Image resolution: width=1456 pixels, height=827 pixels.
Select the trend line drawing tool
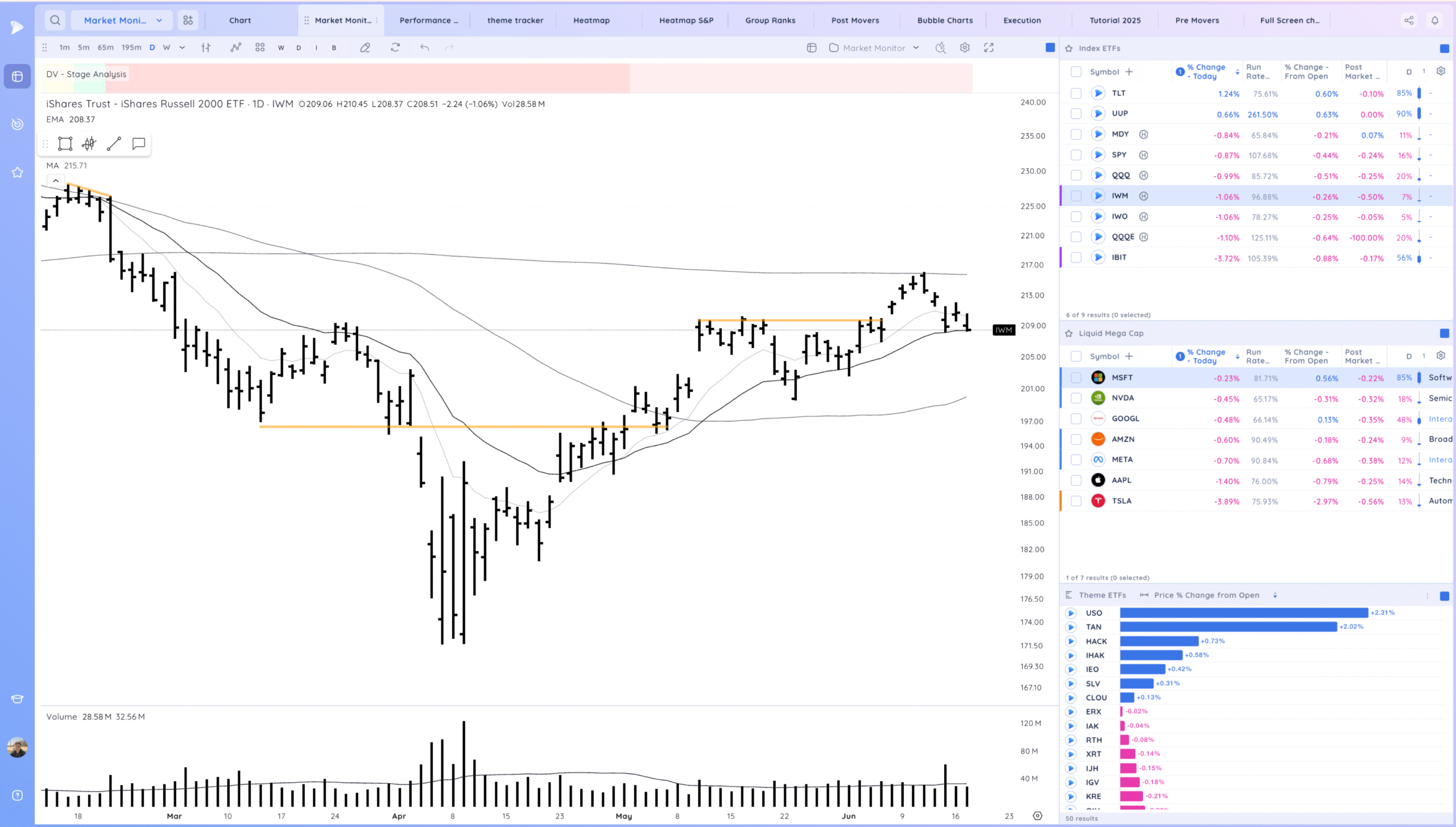(114, 144)
